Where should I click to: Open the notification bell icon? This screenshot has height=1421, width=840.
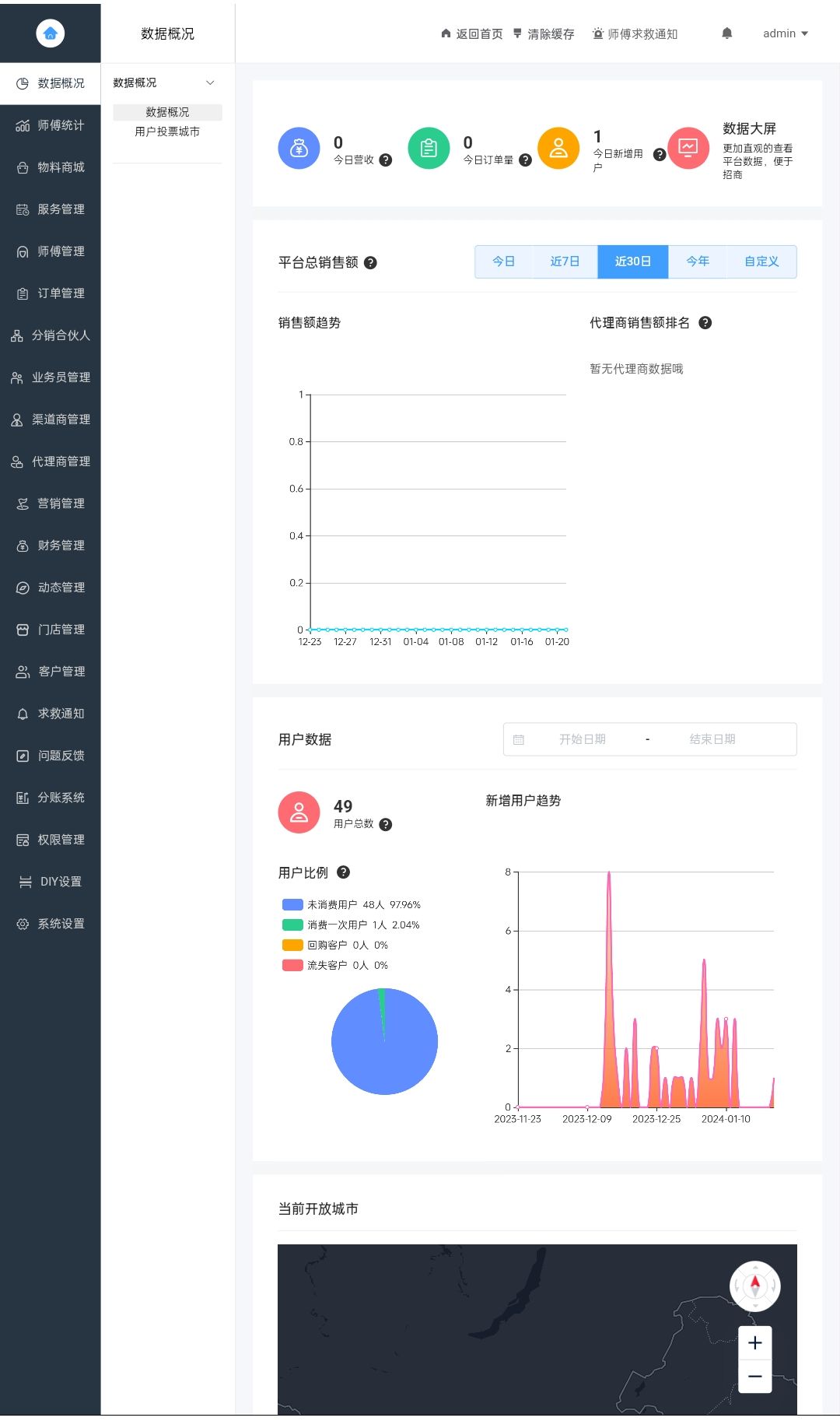(727, 33)
